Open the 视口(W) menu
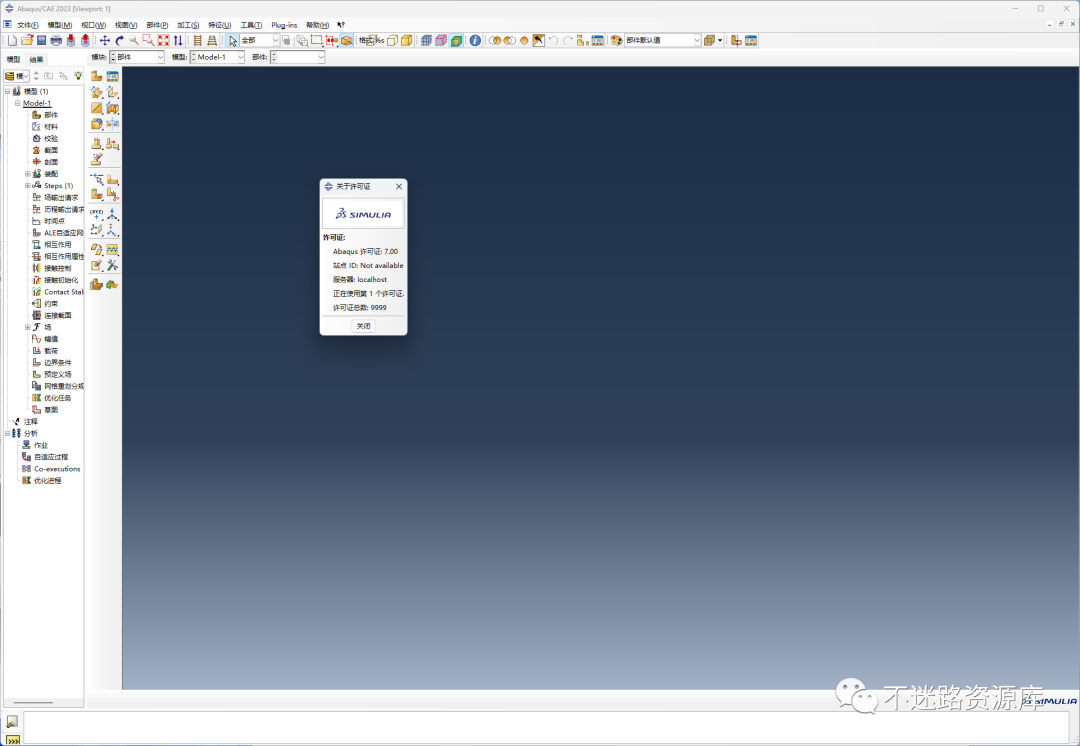This screenshot has height=746, width=1080. point(93,25)
